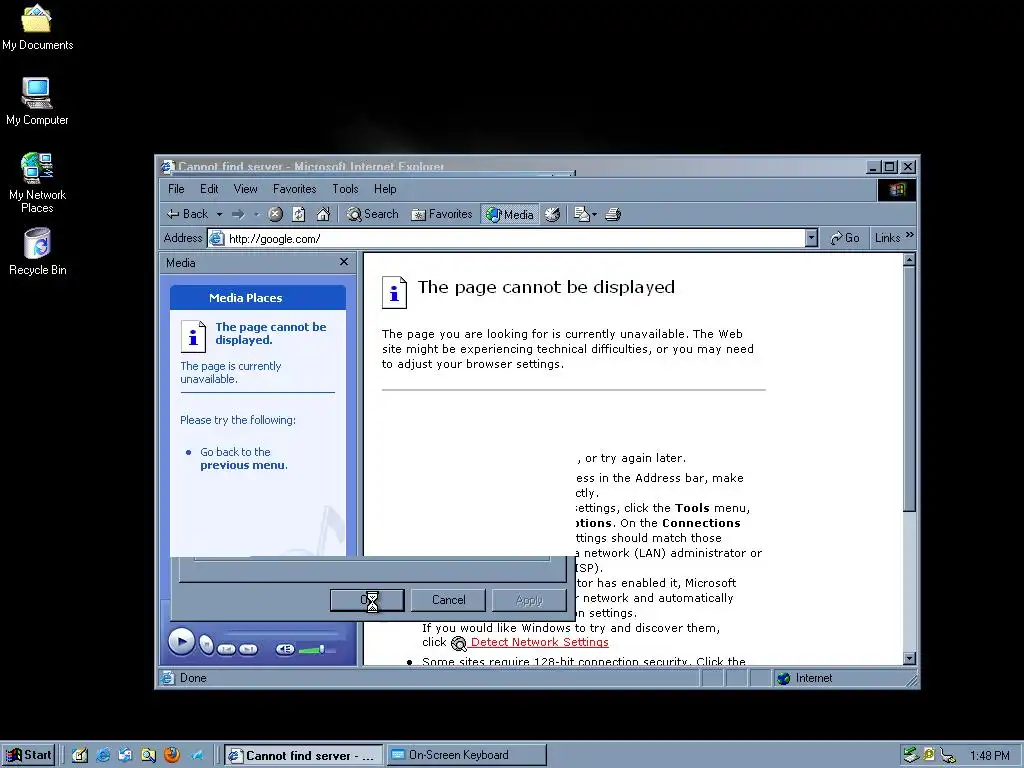This screenshot has width=1024, height=768.
Task: Click the Media bar seek track
Action: point(281,634)
